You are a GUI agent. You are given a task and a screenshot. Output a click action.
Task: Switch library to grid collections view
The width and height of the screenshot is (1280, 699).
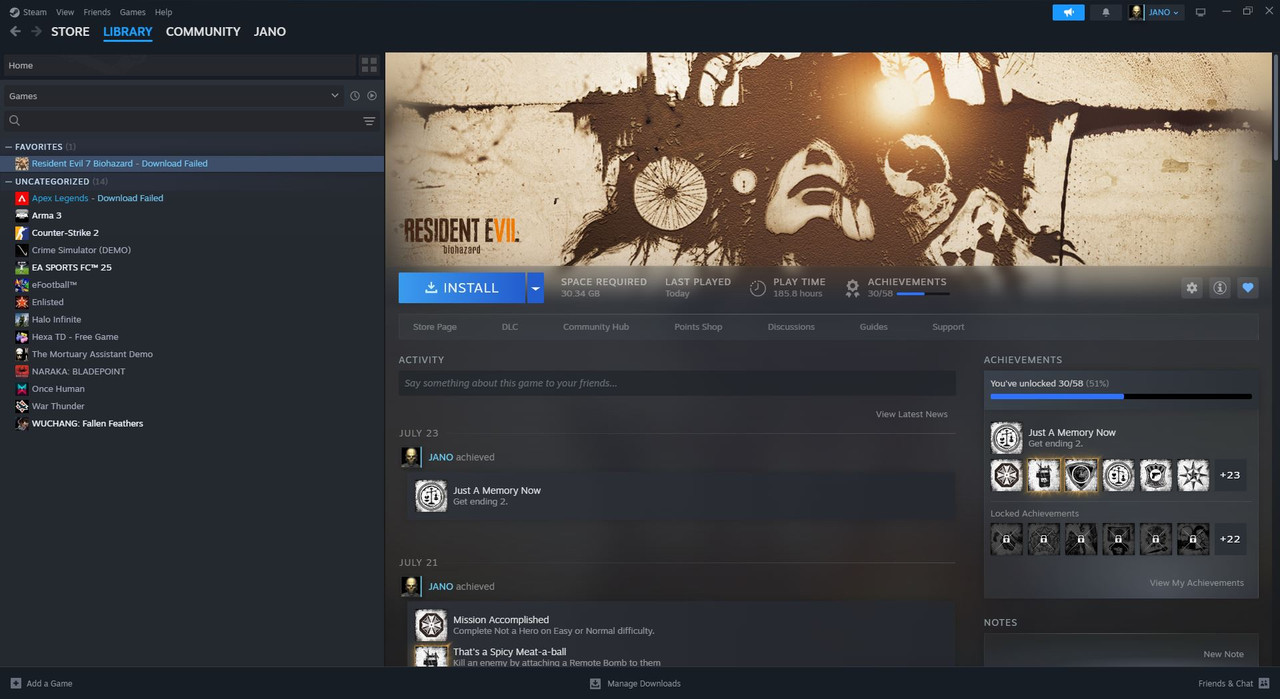pyautogui.click(x=369, y=65)
